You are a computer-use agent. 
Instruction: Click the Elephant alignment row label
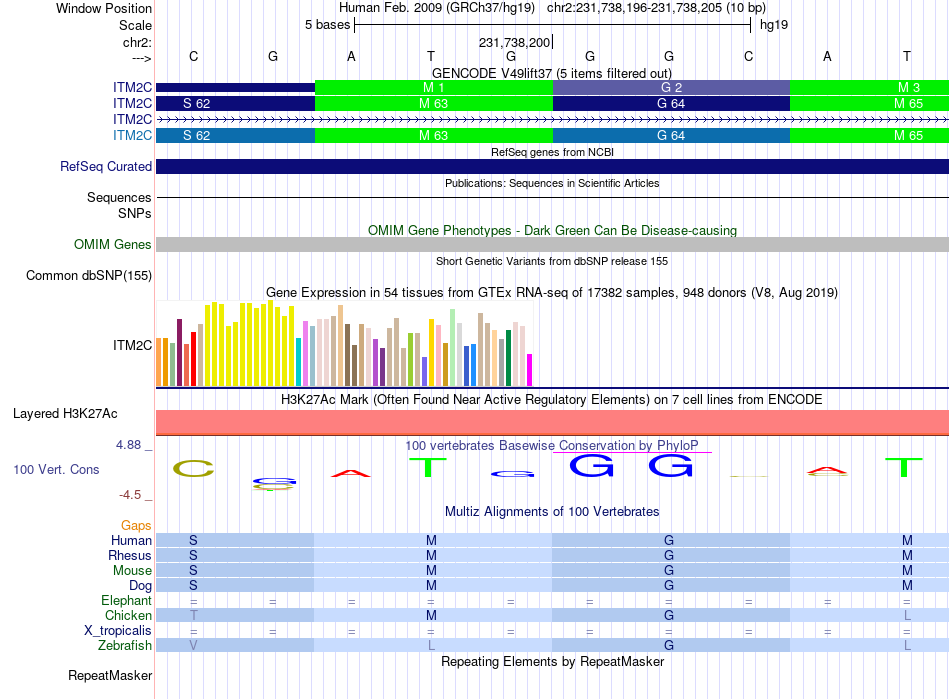[127, 600]
